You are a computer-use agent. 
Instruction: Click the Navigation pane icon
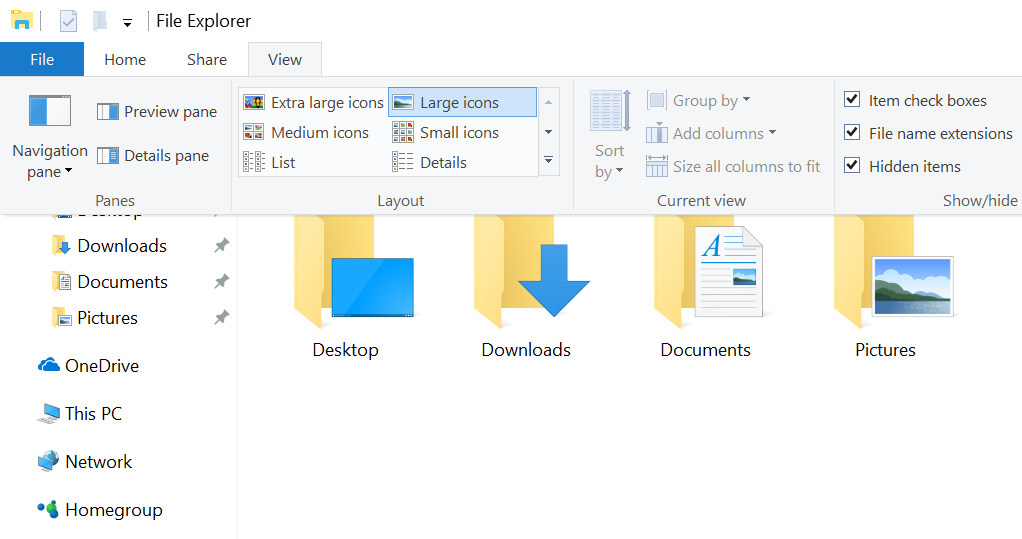coord(50,111)
